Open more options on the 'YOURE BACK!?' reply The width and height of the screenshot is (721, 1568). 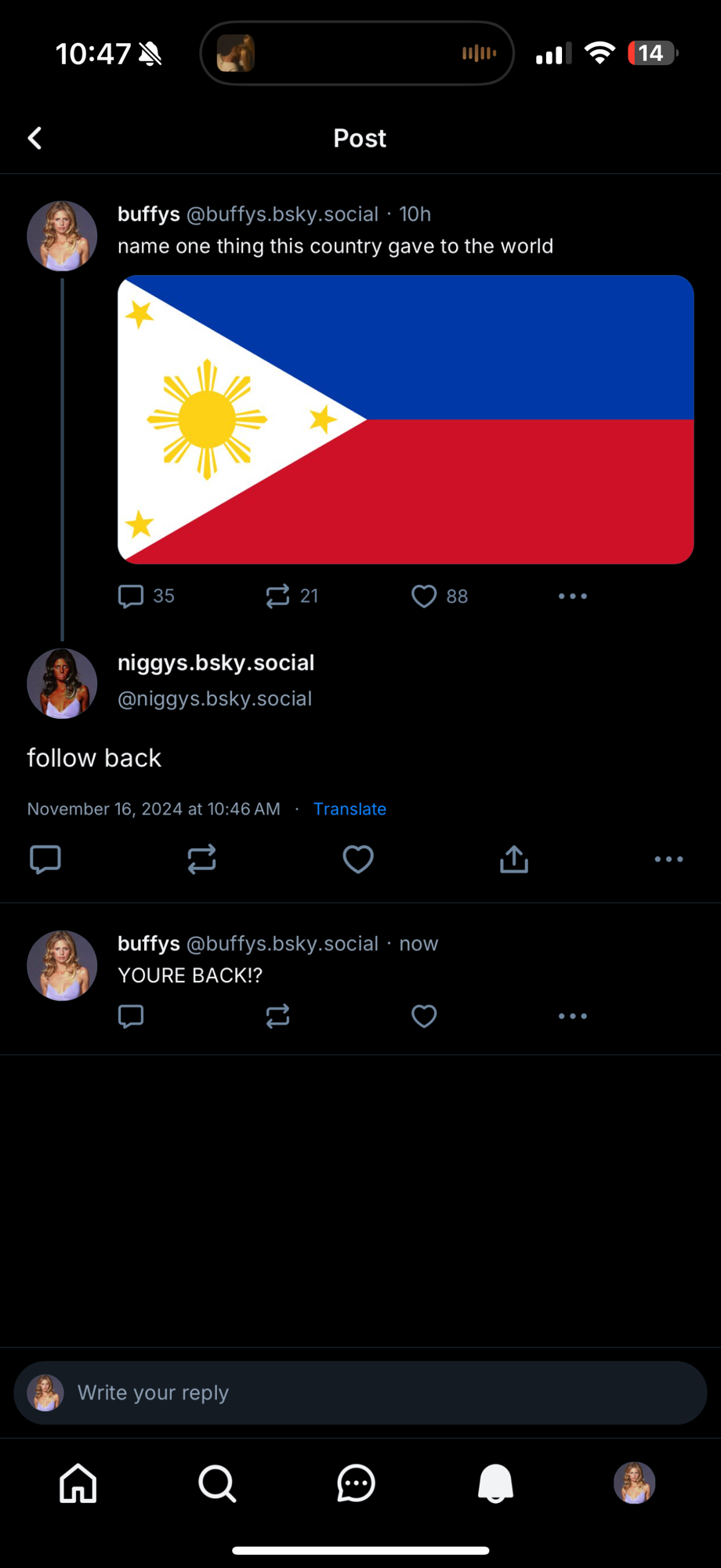point(573,1016)
